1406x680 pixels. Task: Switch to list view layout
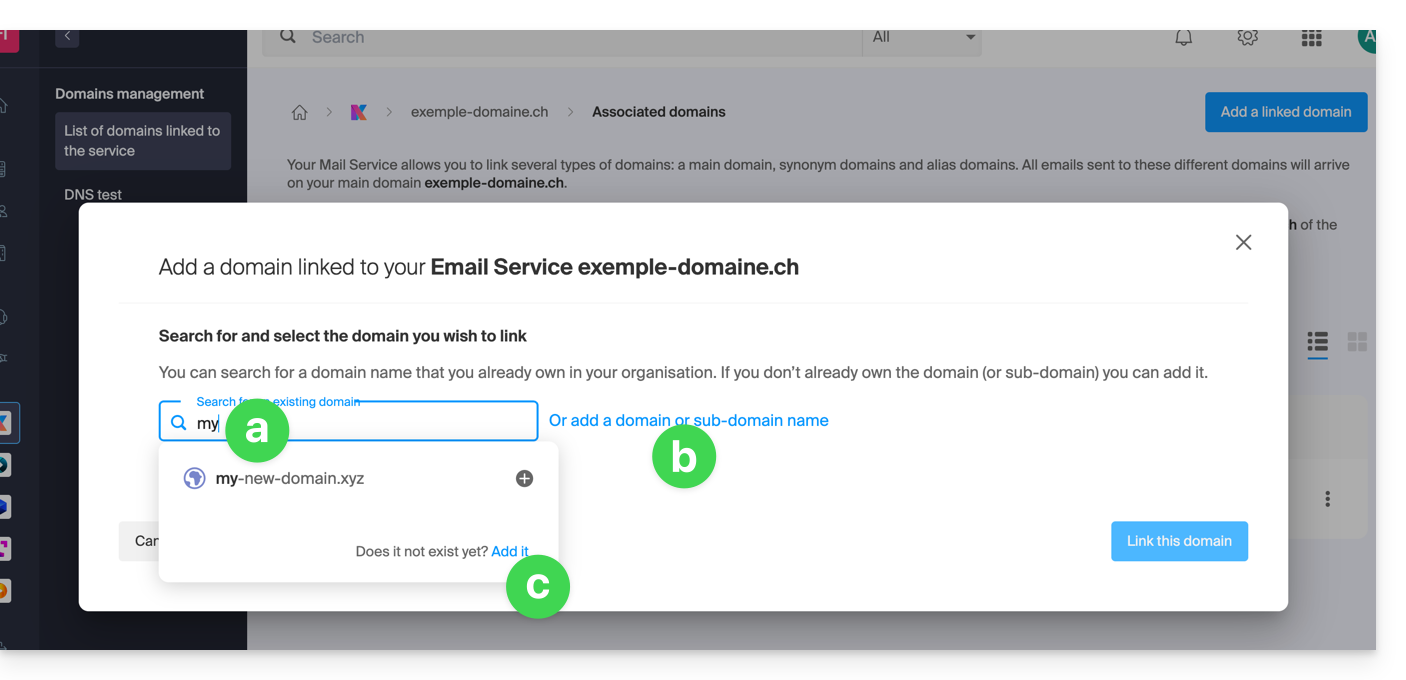[1317, 342]
